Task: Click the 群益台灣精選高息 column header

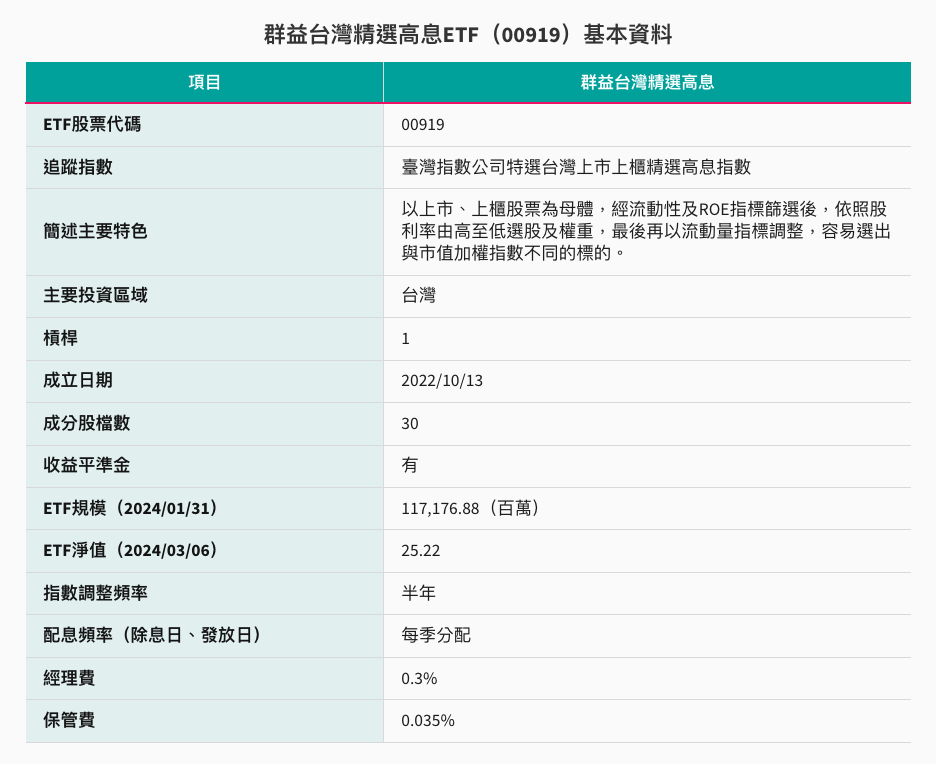Action: 647,82
